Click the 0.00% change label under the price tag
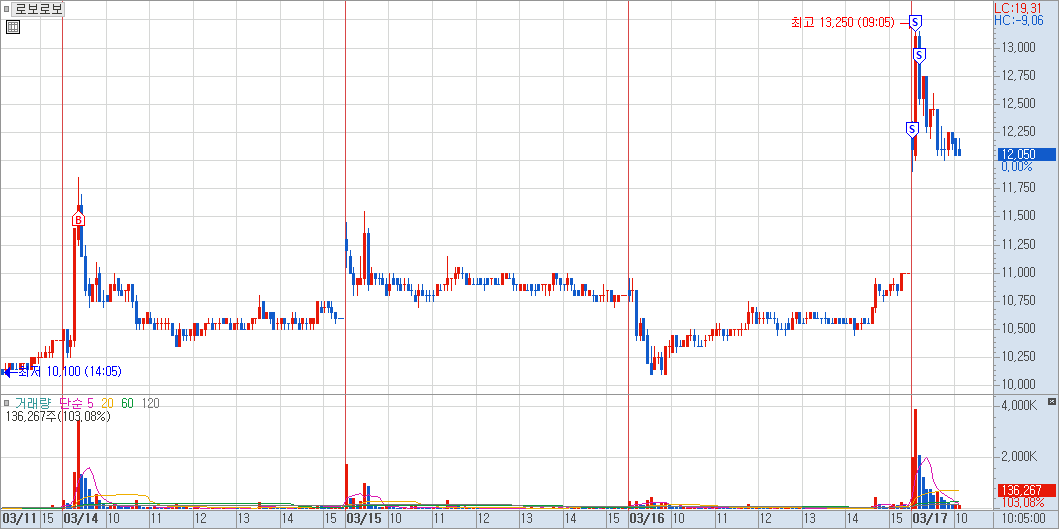This screenshot has height=529, width=1059. (1016, 166)
